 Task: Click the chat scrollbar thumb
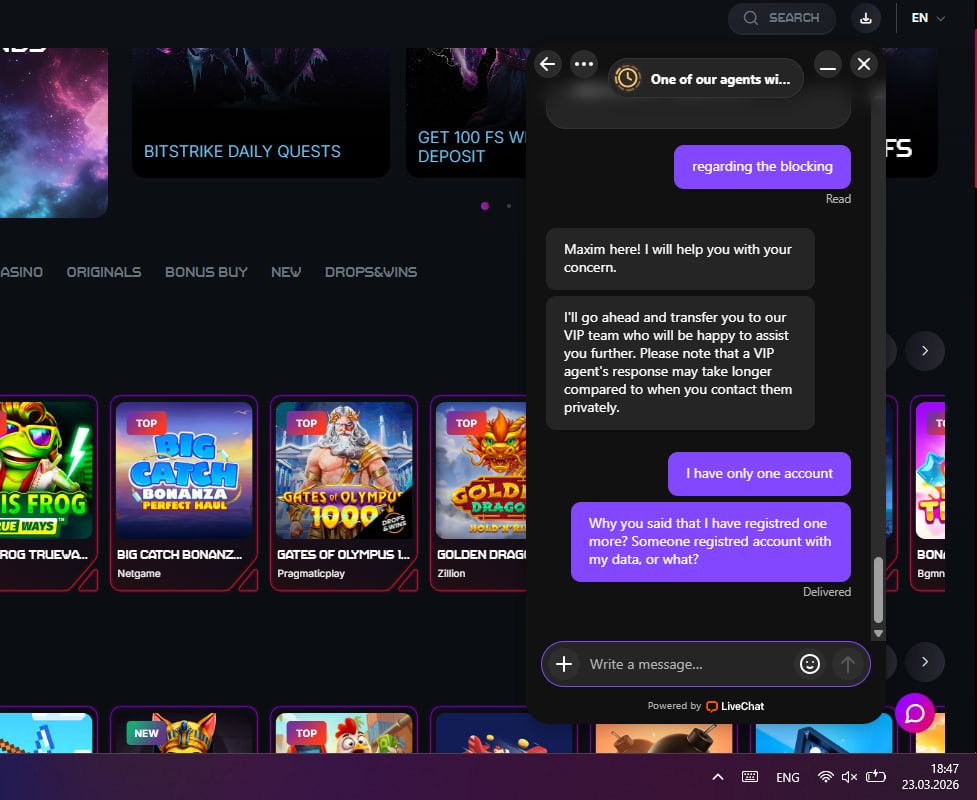coord(878,590)
